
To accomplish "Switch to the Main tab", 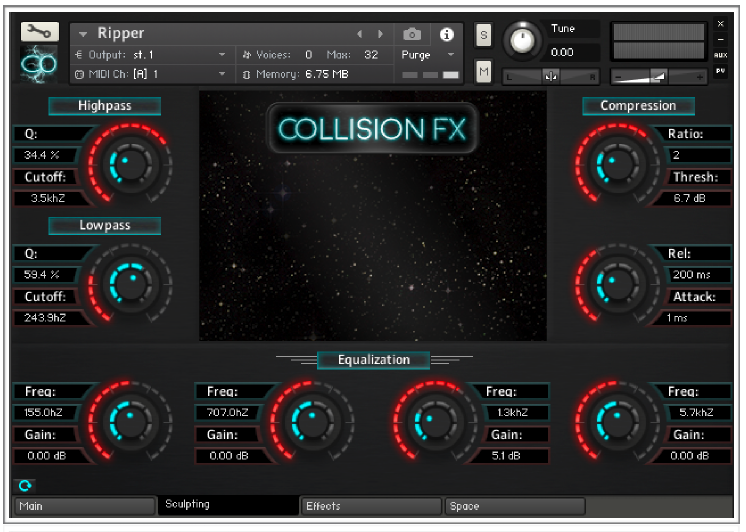I will pos(83,506).
